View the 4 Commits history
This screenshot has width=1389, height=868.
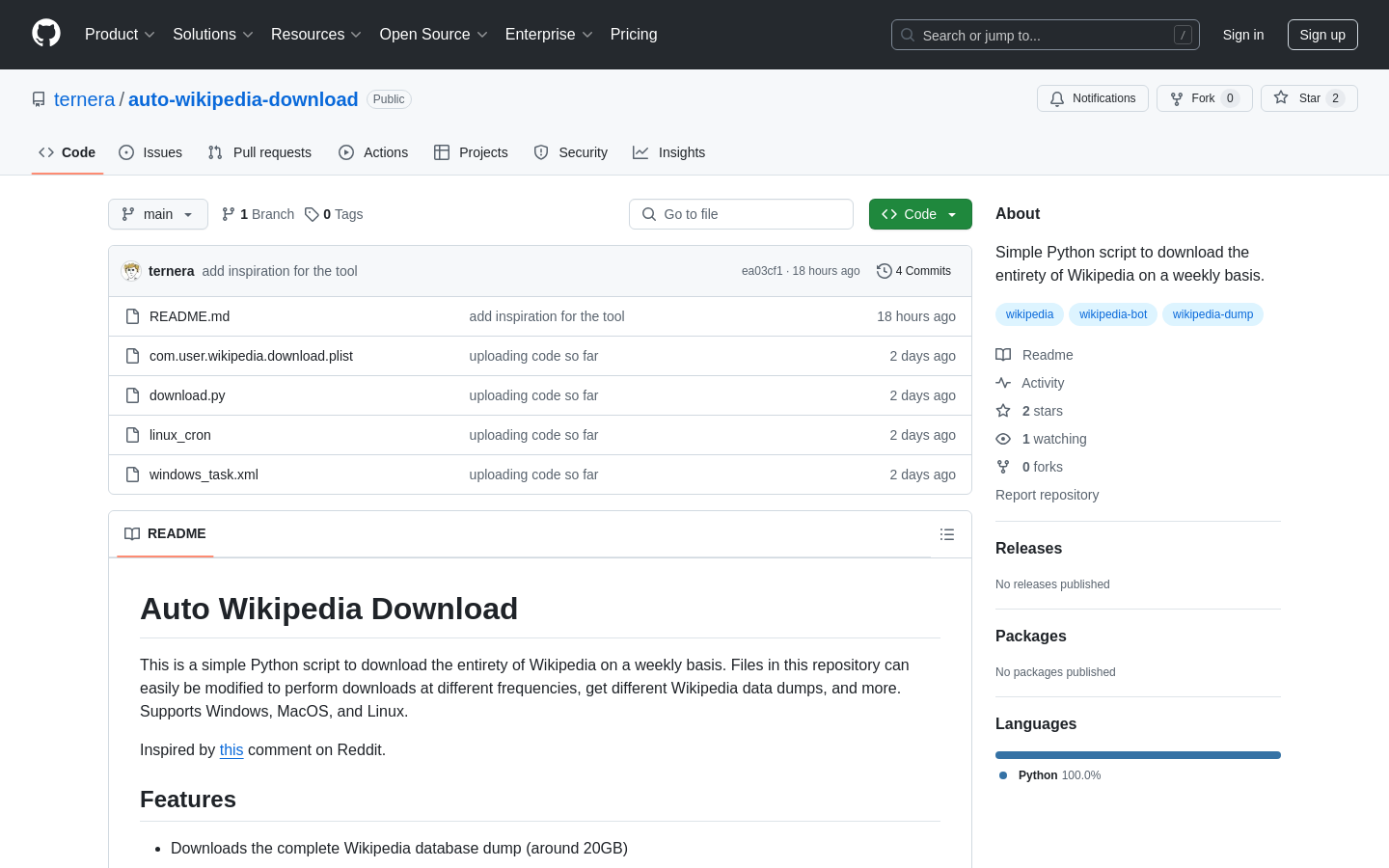[913, 271]
